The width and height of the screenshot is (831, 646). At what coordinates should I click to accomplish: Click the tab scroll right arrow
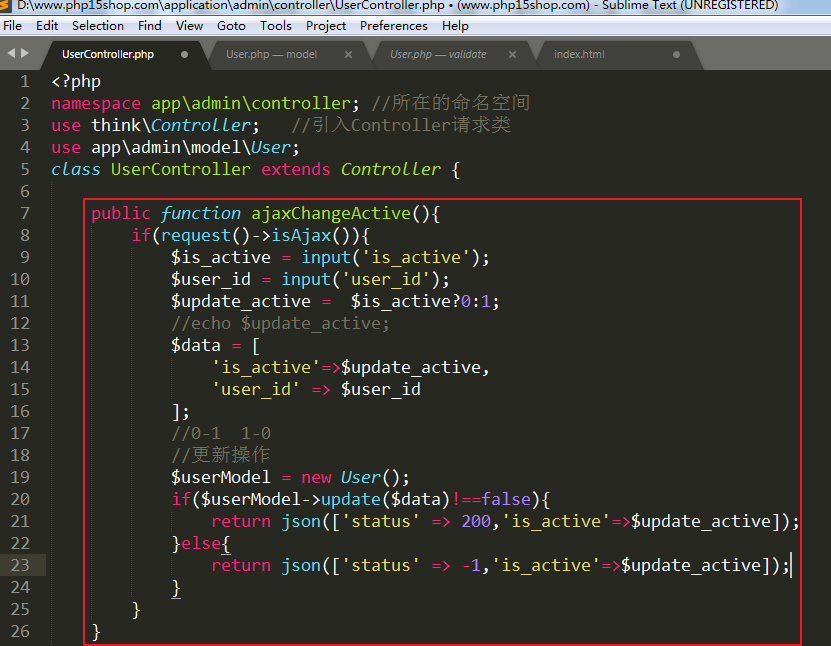click(25, 54)
